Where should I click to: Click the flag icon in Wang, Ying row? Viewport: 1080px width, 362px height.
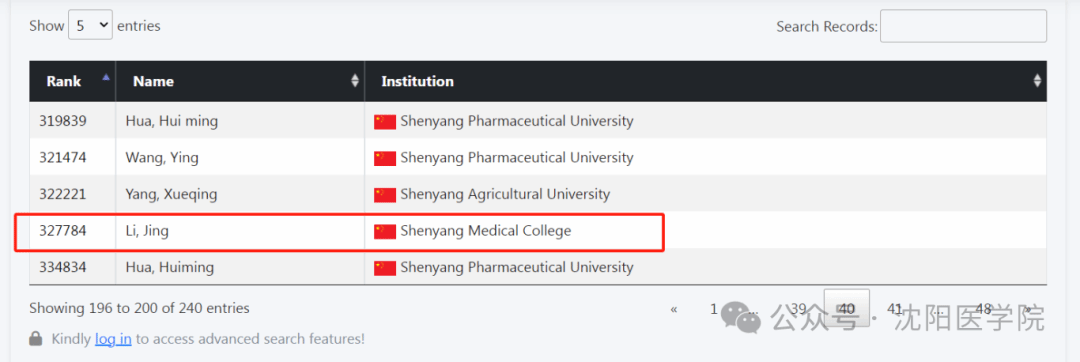click(x=385, y=158)
